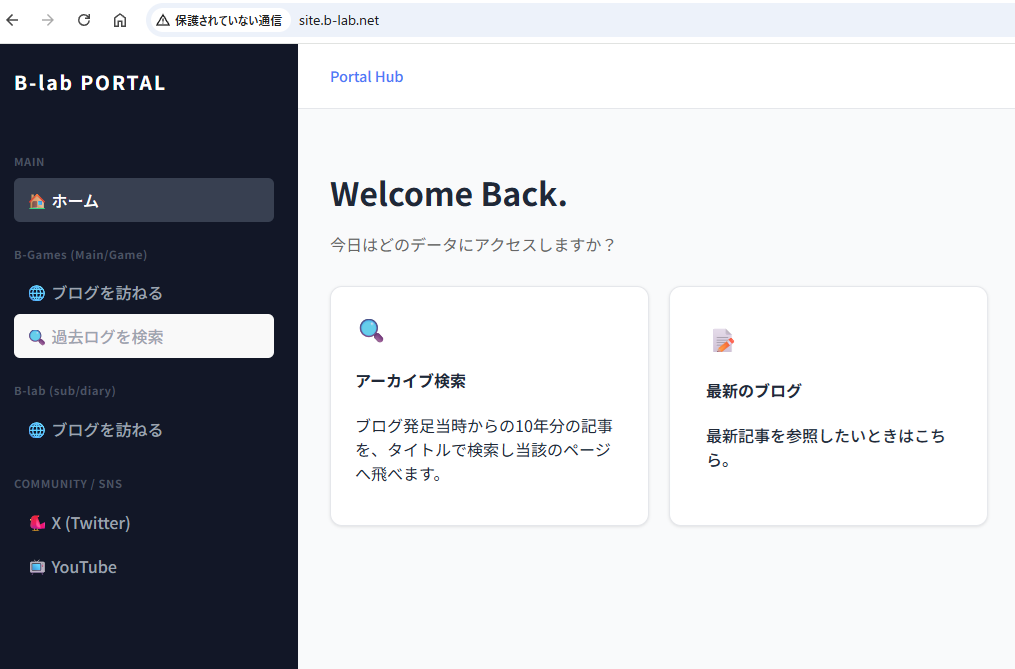This screenshot has width=1015, height=669.
Task: Reload the page with browser refresh button
Action: (x=84, y=20)
